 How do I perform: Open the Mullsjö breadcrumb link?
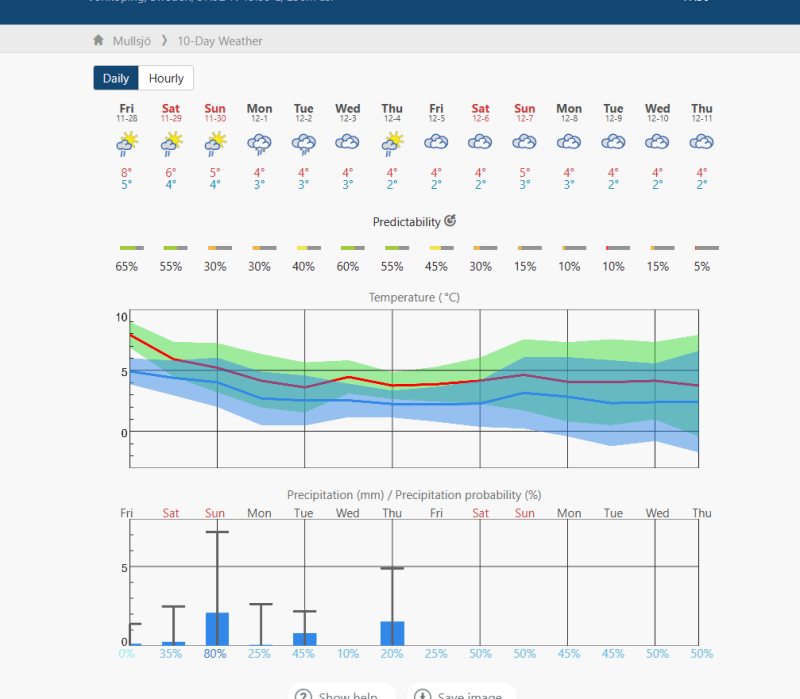[x=132, y=41]
